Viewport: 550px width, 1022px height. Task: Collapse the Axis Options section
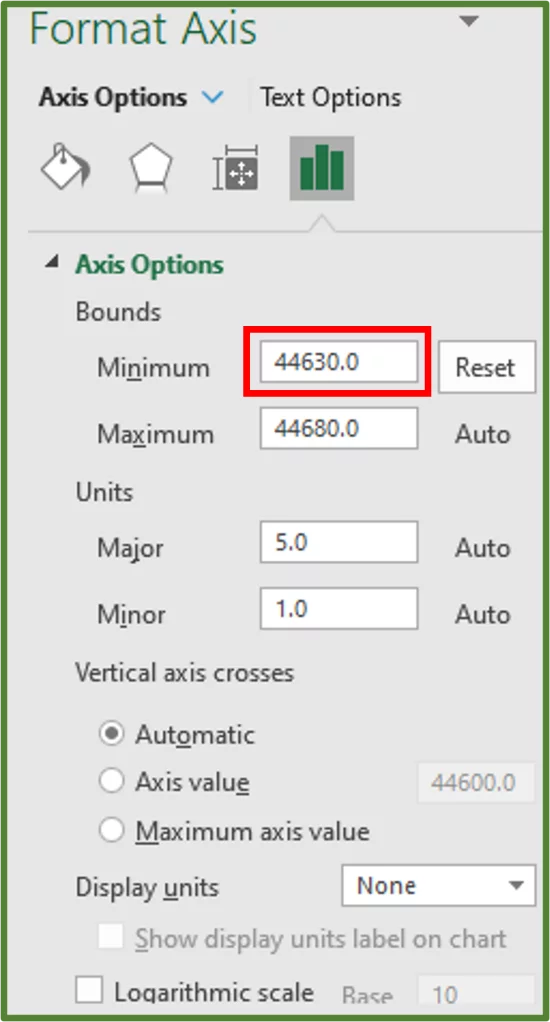point(52,263)
